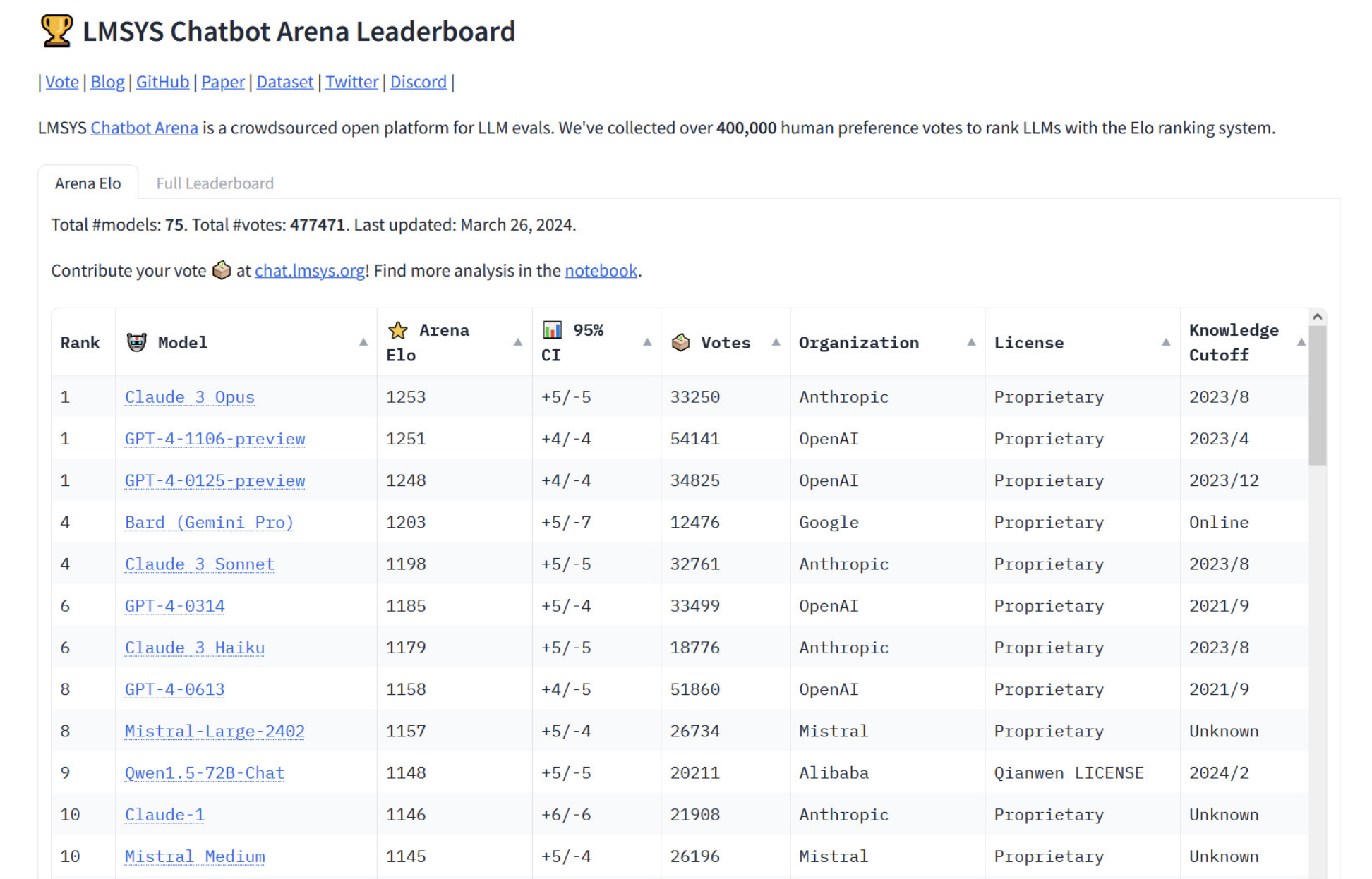Click the scroll-up arrow above the table scrollbar

coord(1317,317)
